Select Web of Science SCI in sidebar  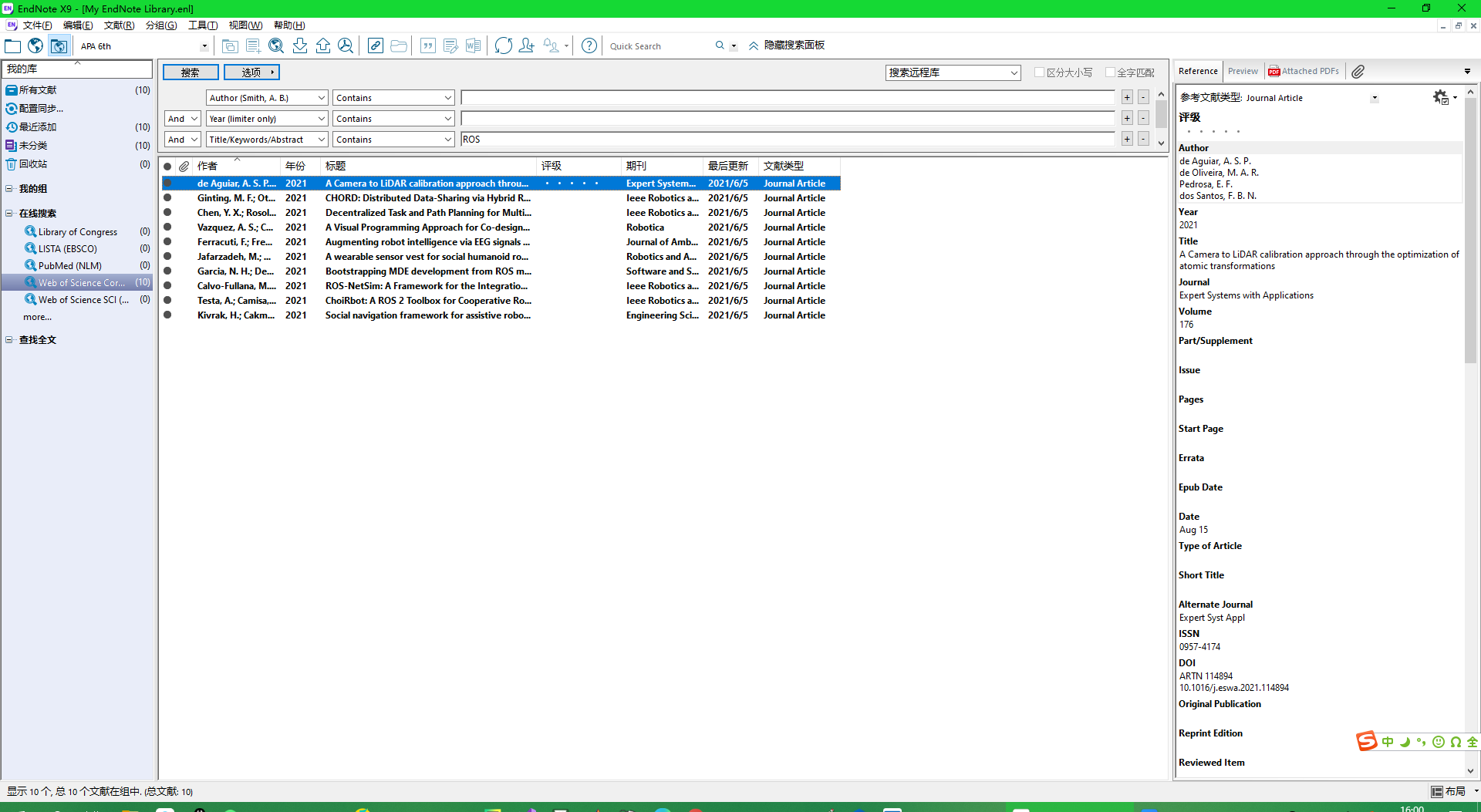pyautogui.click(x=83, y=300)
